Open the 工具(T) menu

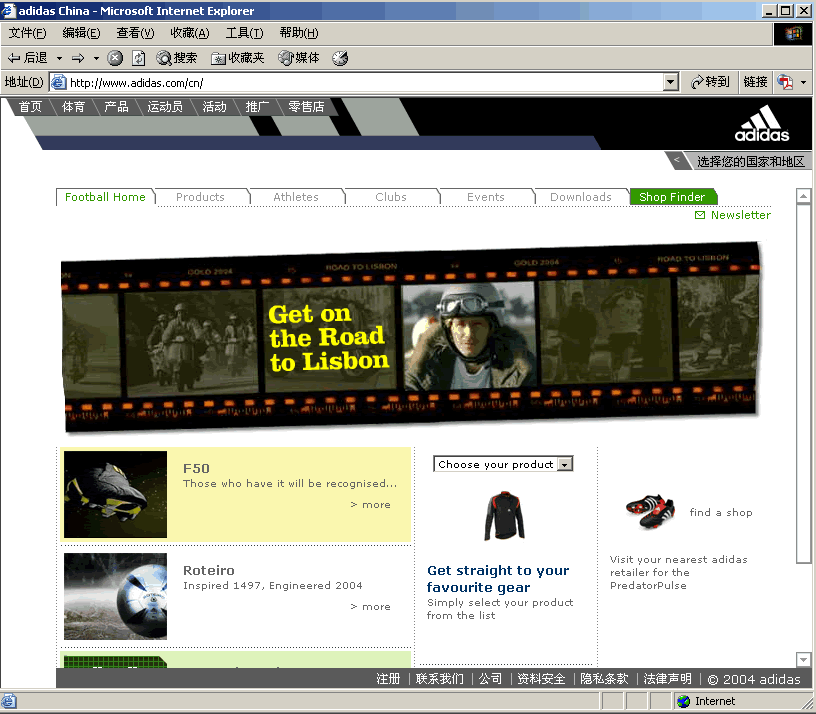(244, 33)
